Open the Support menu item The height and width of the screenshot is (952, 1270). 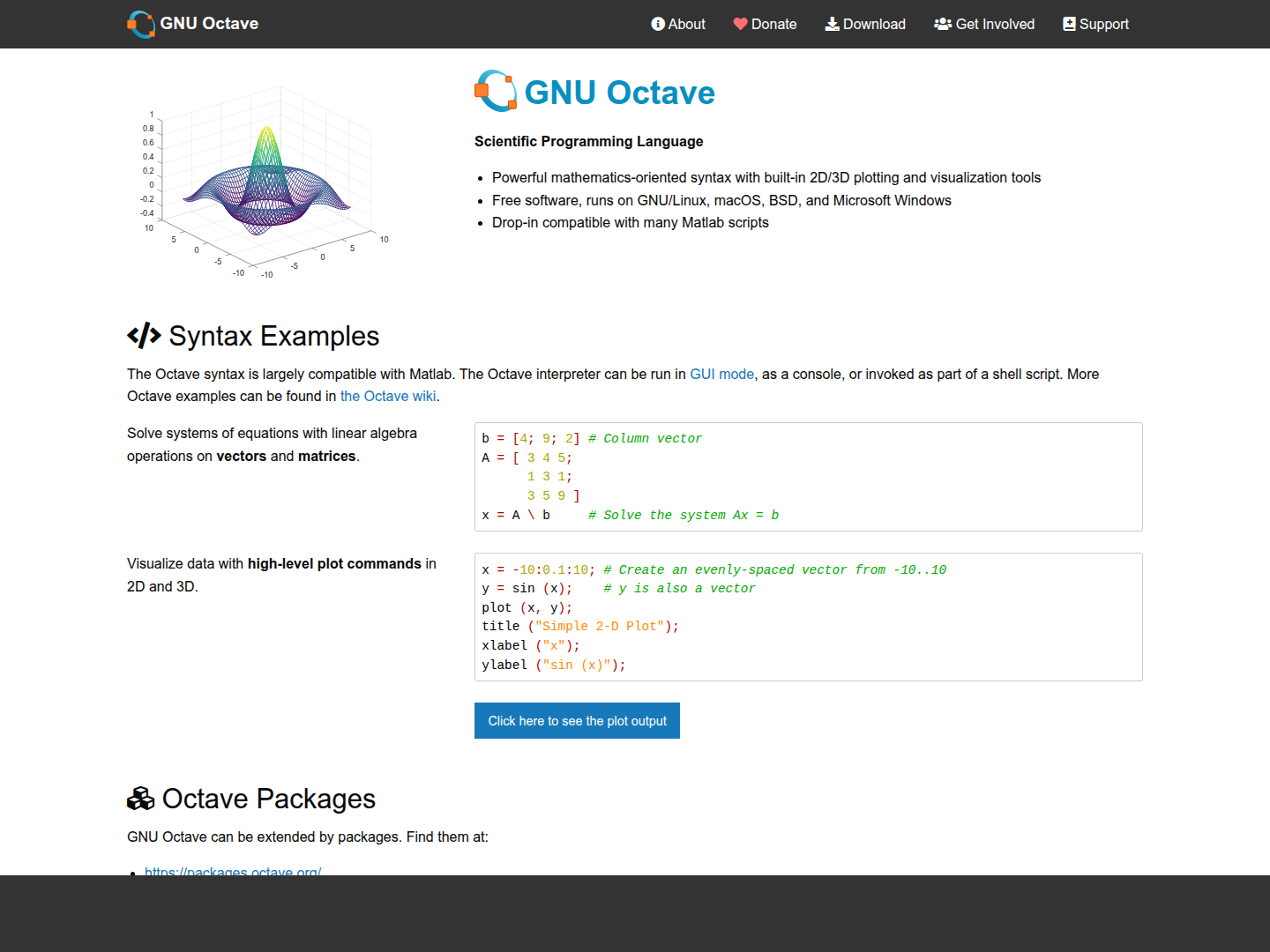(x=1095, y=24)
